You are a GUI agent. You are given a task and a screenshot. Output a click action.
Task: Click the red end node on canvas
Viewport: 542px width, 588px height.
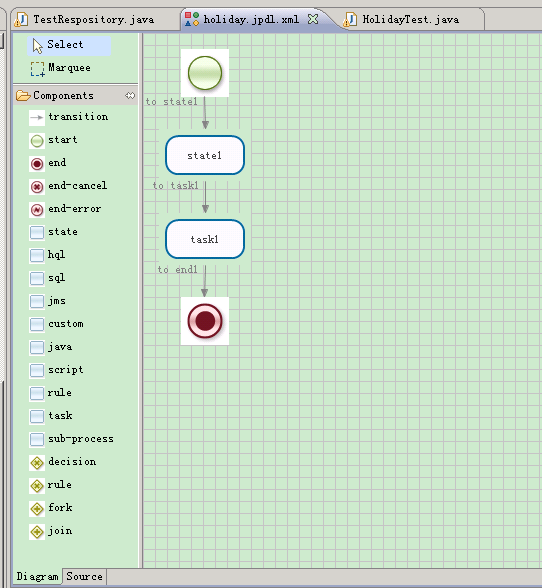[x=205, y=321]
